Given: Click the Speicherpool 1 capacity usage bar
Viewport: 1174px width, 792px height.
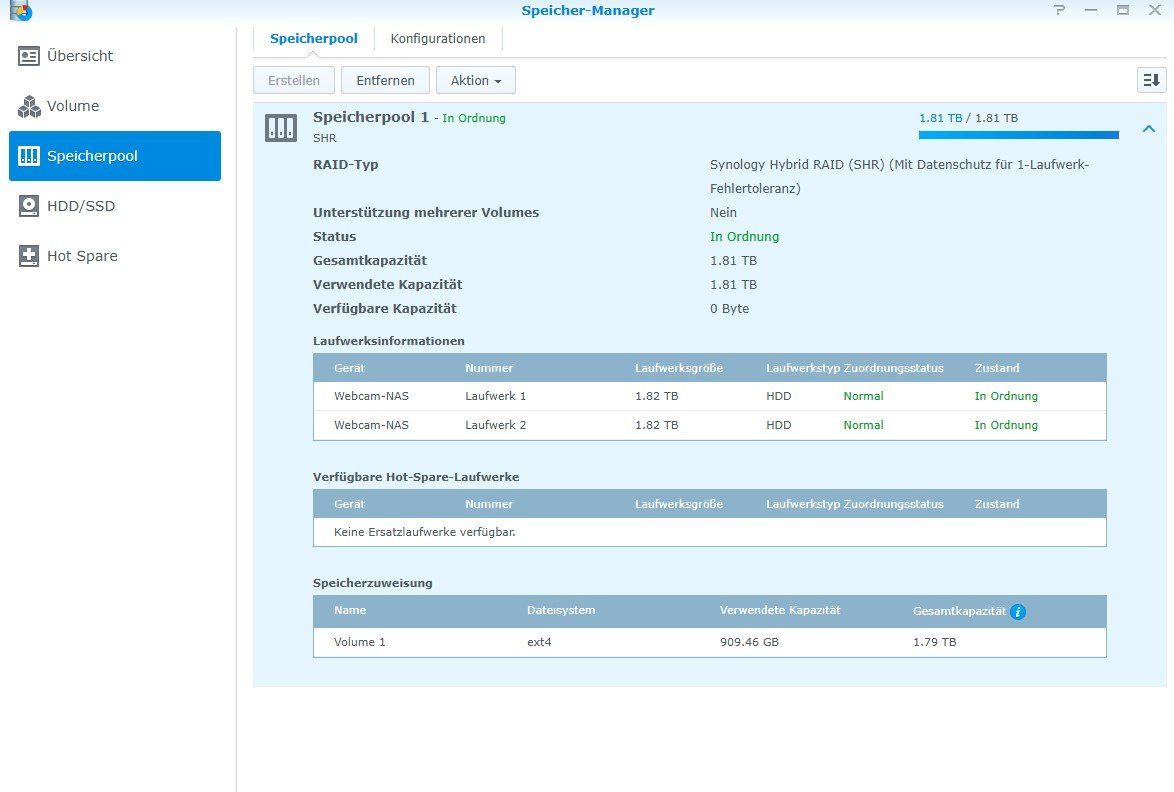Looking at the screenshot, I should click(1018, 135).
